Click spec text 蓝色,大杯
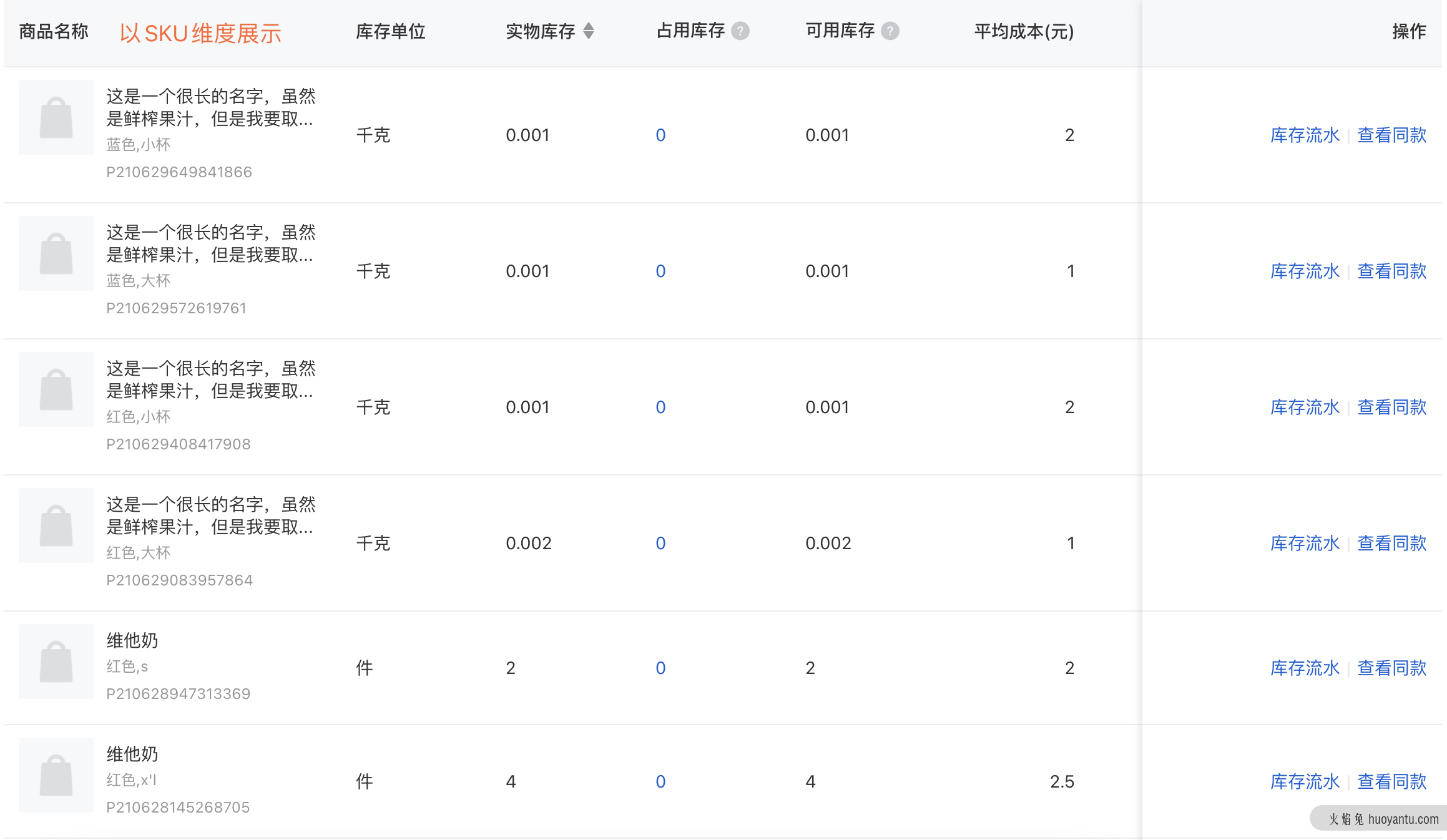 [x=138, y=281]
